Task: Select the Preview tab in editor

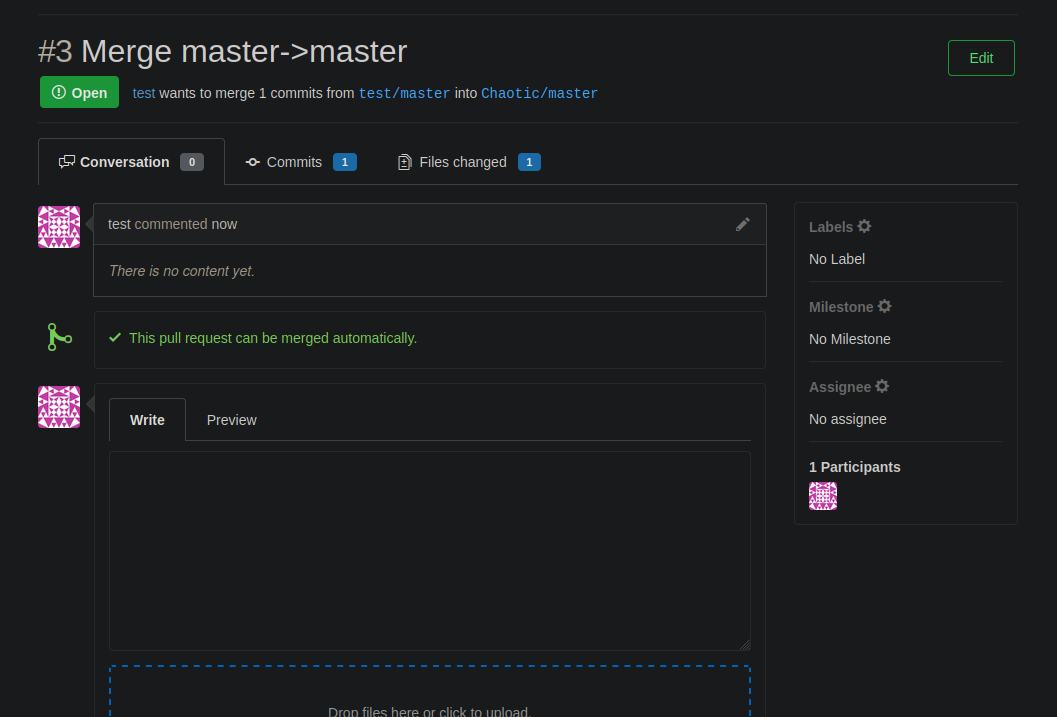Action: click(x=231, y=420)
